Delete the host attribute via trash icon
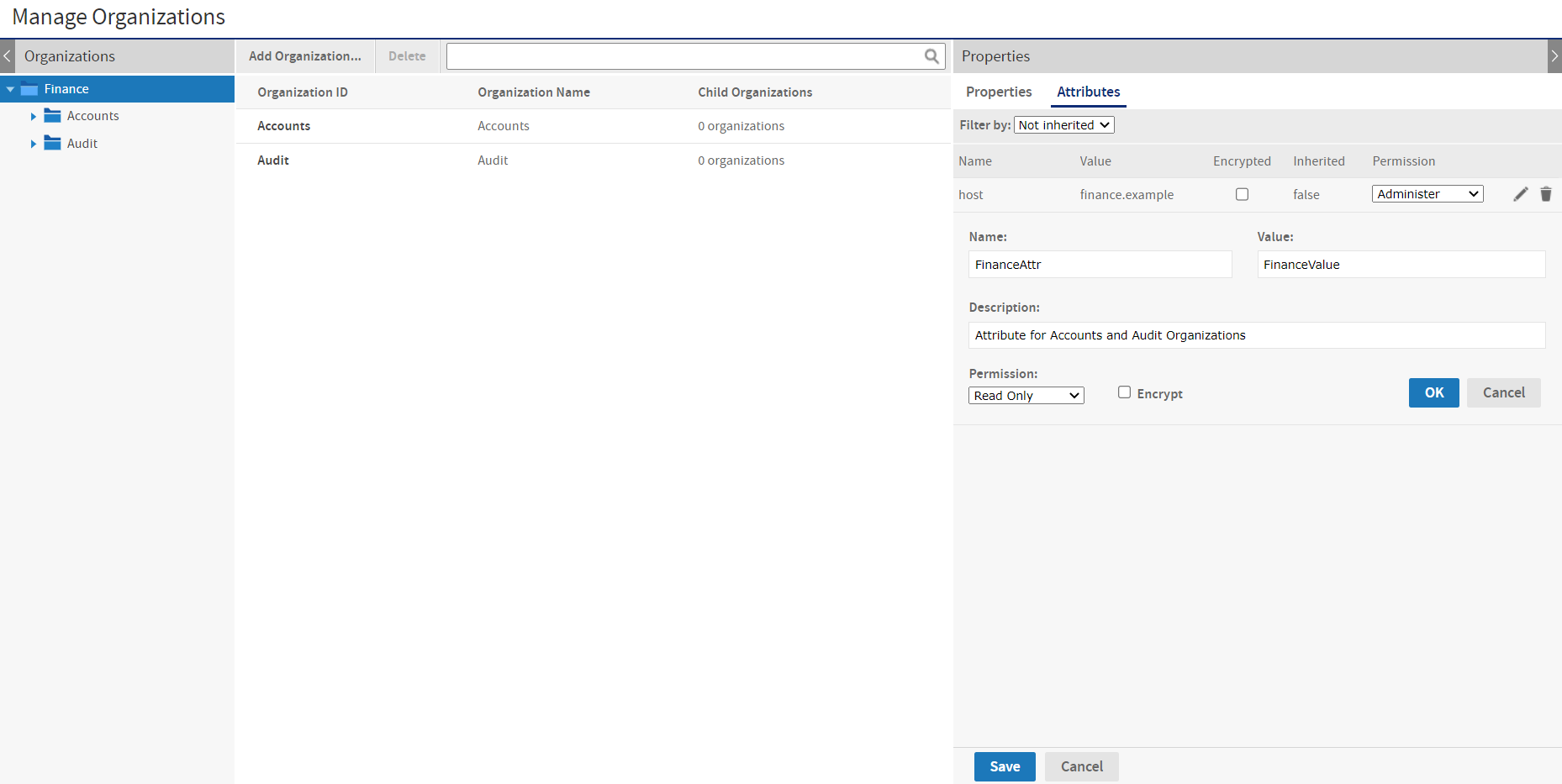The image size is (1562, 784). click(1546, 194)
